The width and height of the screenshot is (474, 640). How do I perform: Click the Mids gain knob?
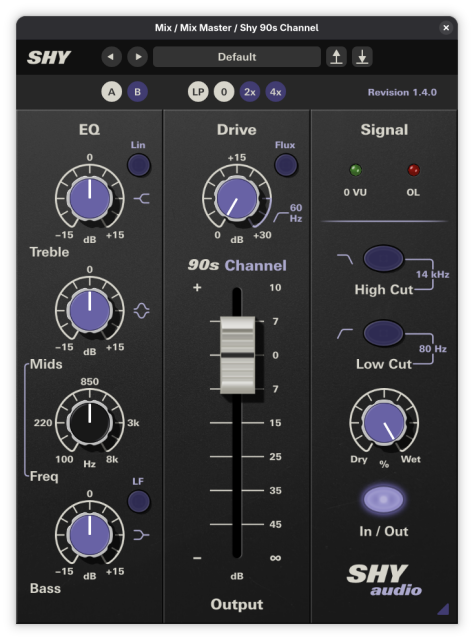(90, 311)
